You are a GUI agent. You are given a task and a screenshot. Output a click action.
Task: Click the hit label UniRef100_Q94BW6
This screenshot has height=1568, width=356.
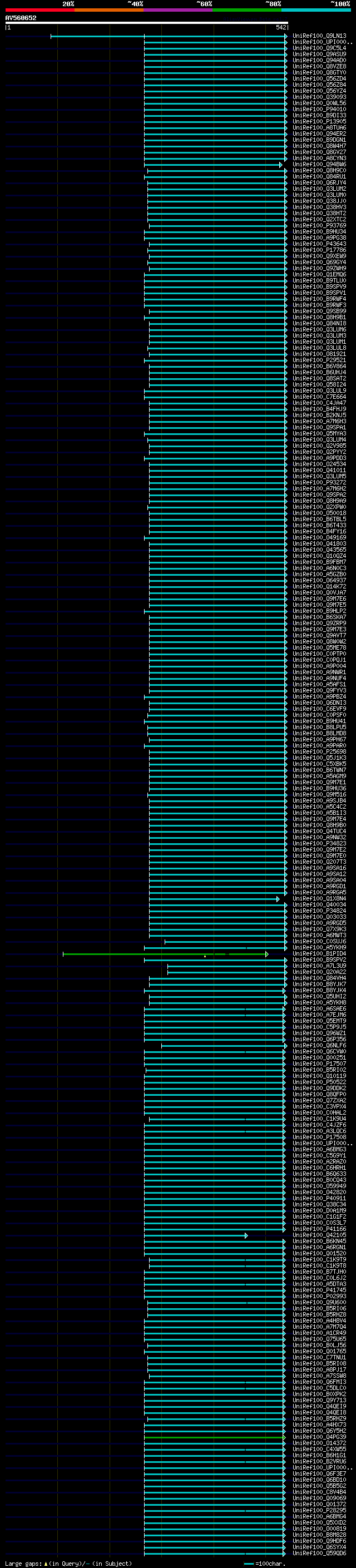click(x=319, y=164)
